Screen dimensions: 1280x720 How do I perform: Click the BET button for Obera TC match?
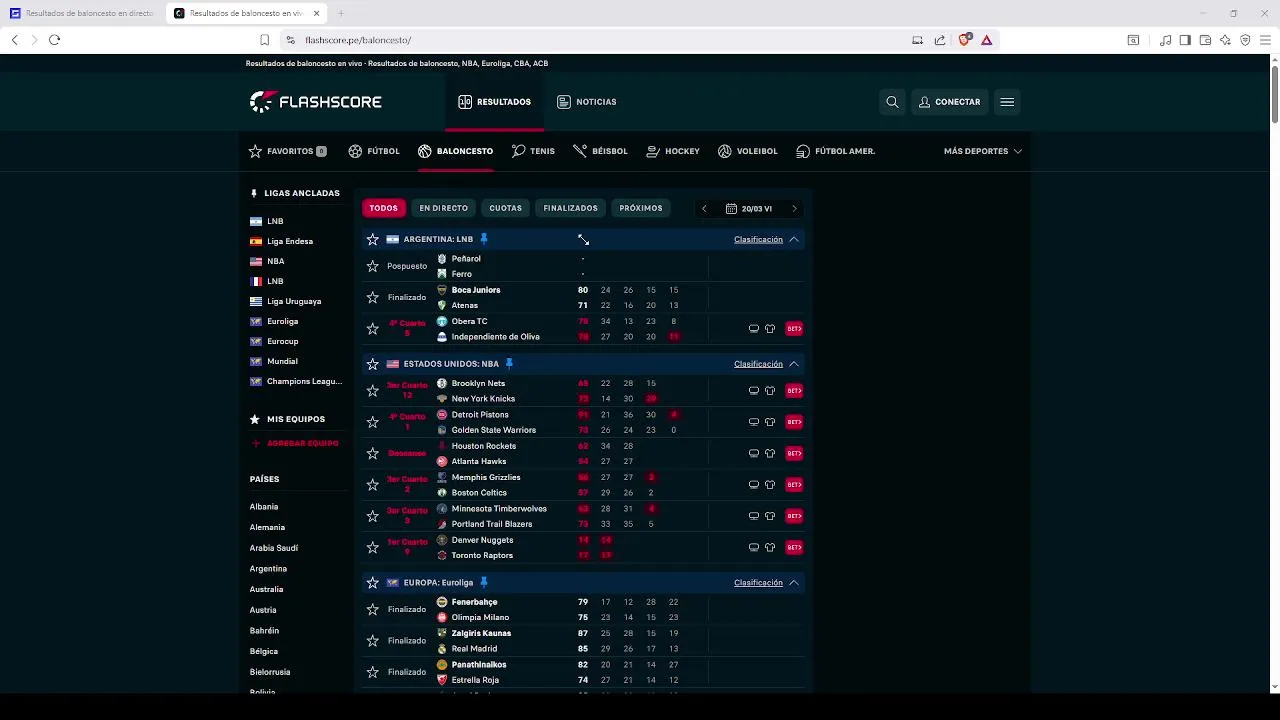794,329
